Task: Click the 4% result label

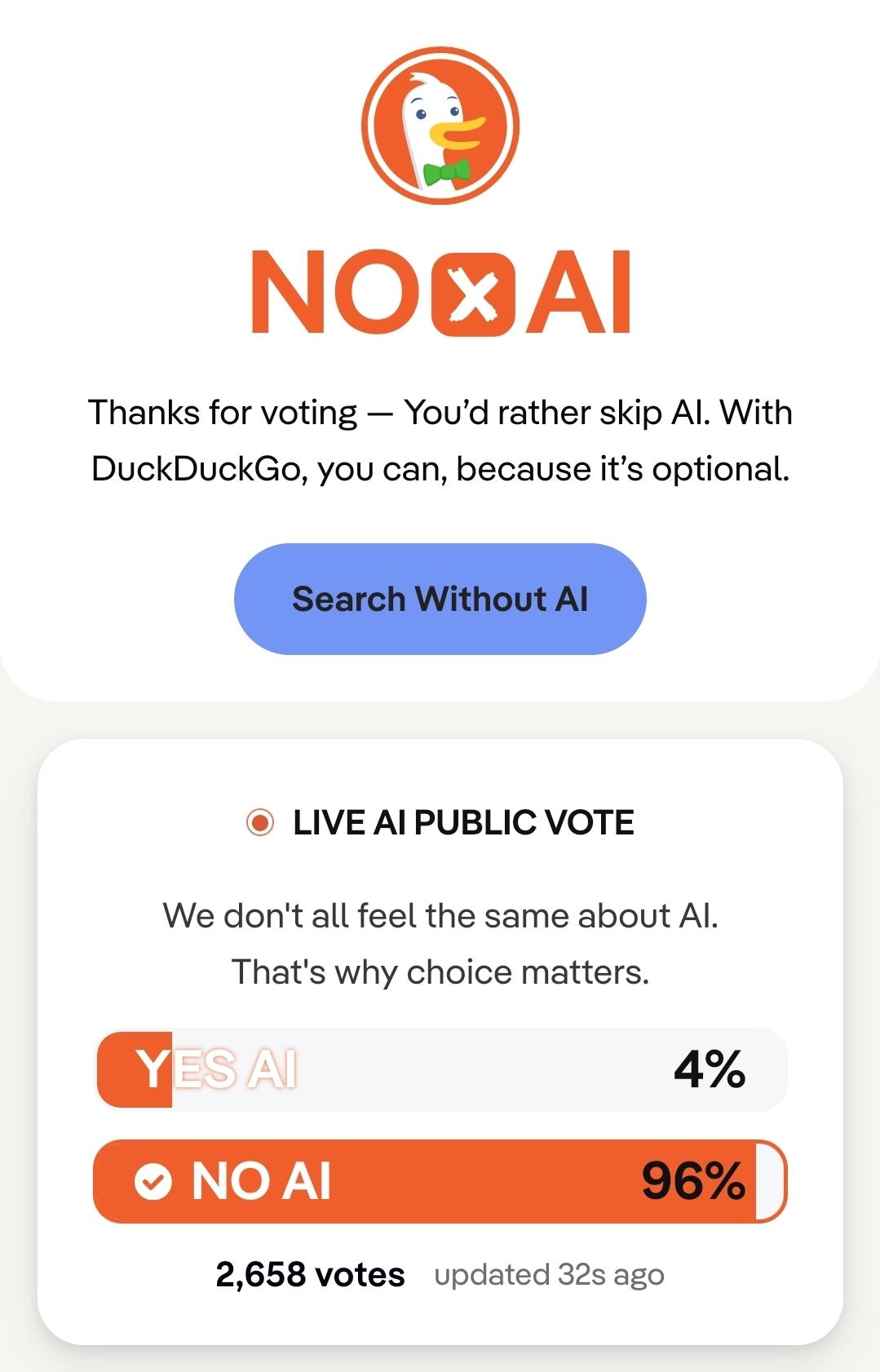Action: [x=709, y=1069]
